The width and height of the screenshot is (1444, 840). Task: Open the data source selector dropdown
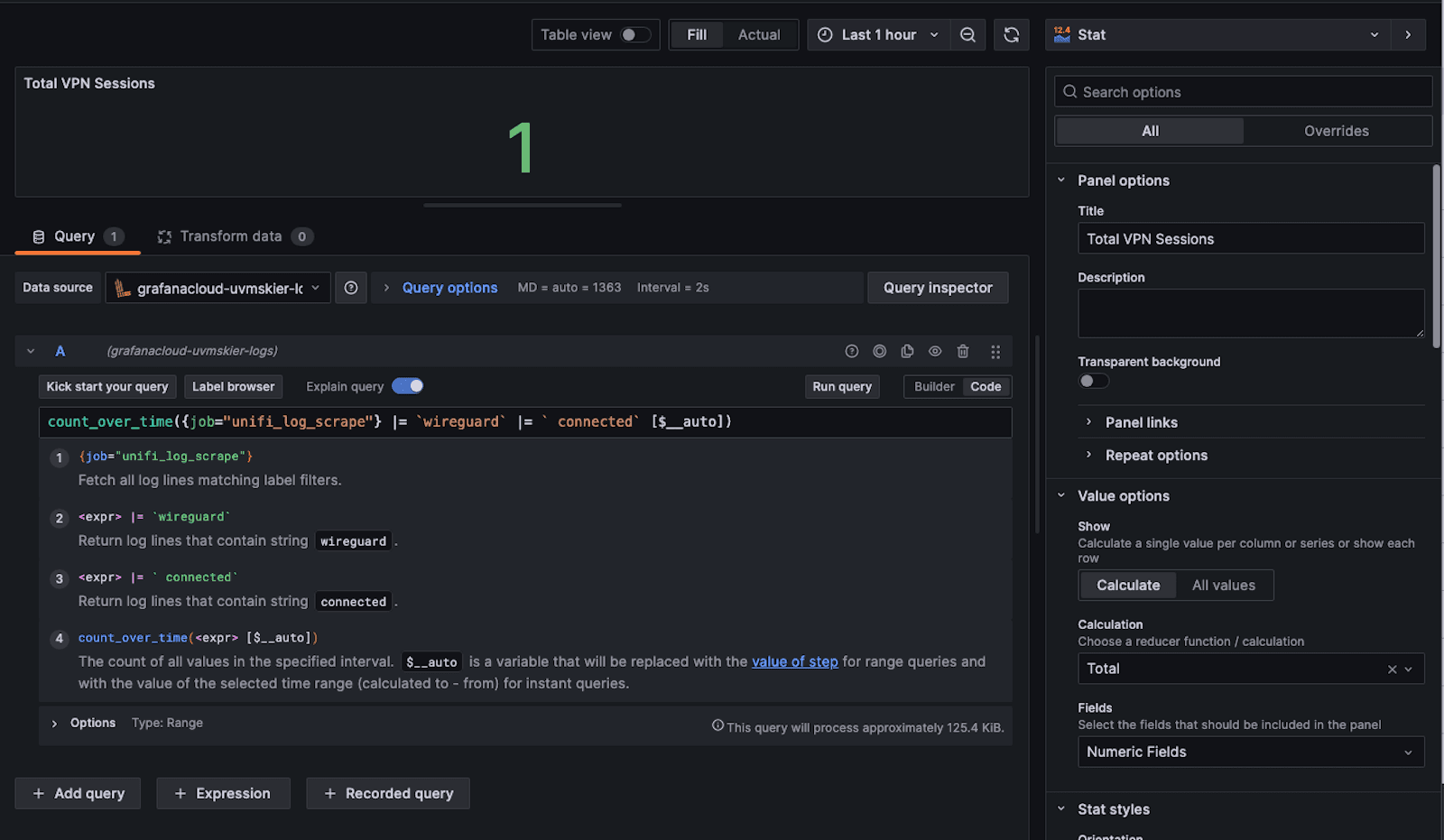[x=218, y=288]
